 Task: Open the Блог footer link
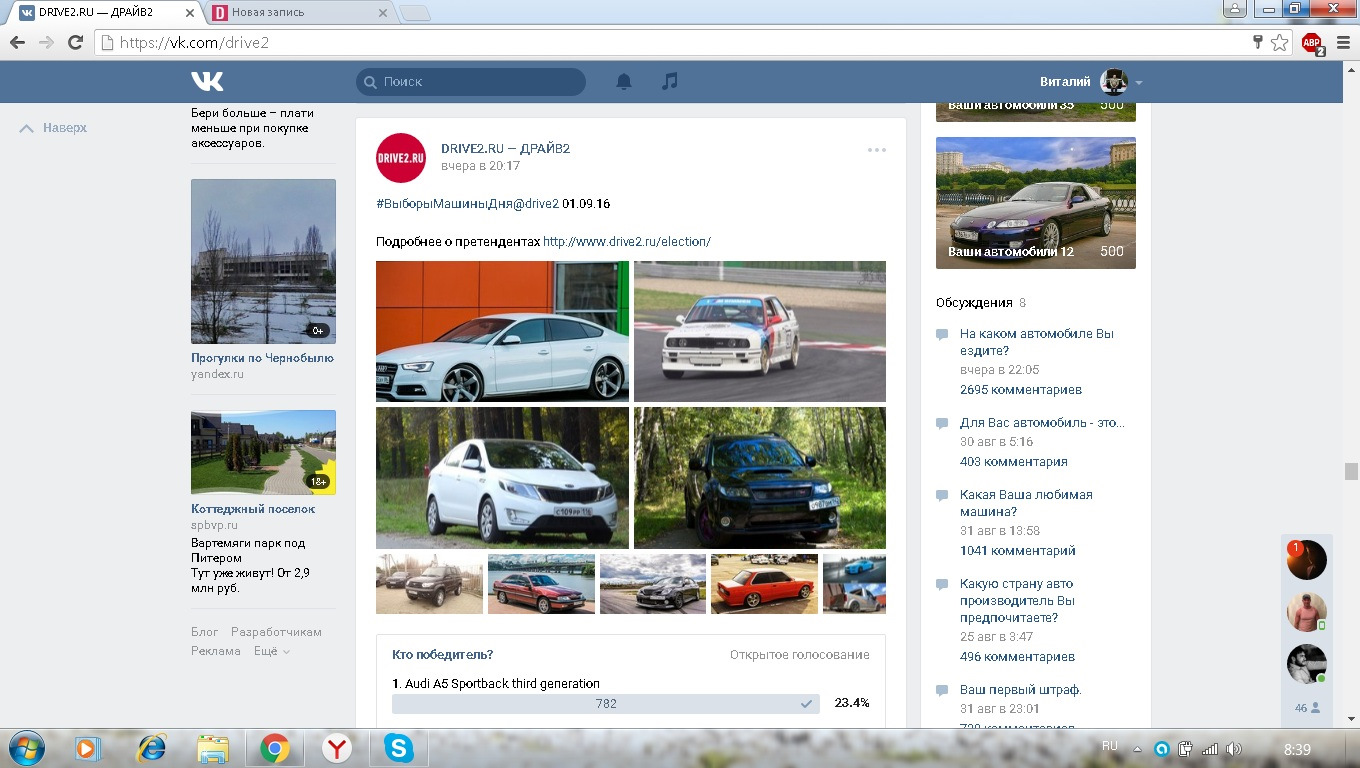[204, 632]
